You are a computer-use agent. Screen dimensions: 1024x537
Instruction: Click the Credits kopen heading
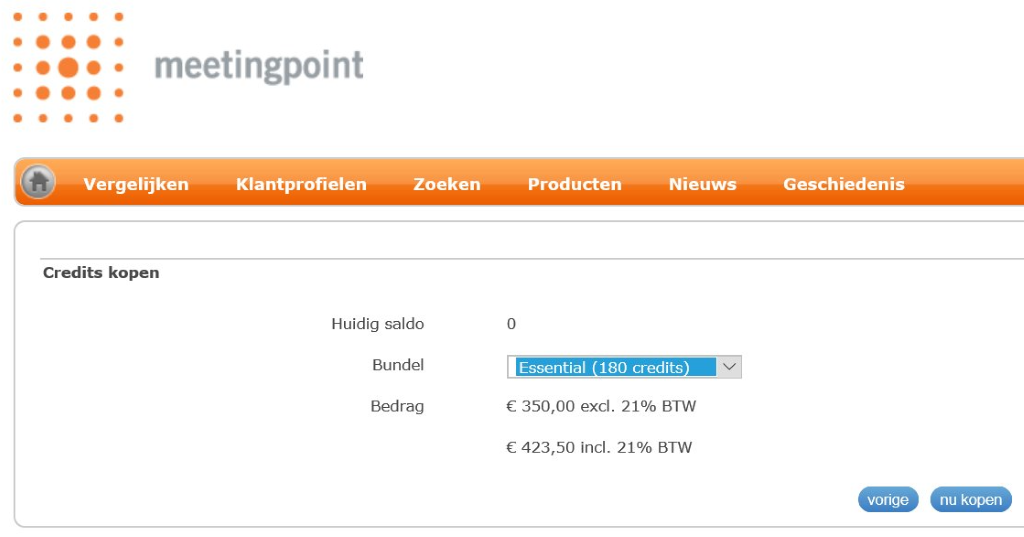pyautogui.click(x=101, y=272)
